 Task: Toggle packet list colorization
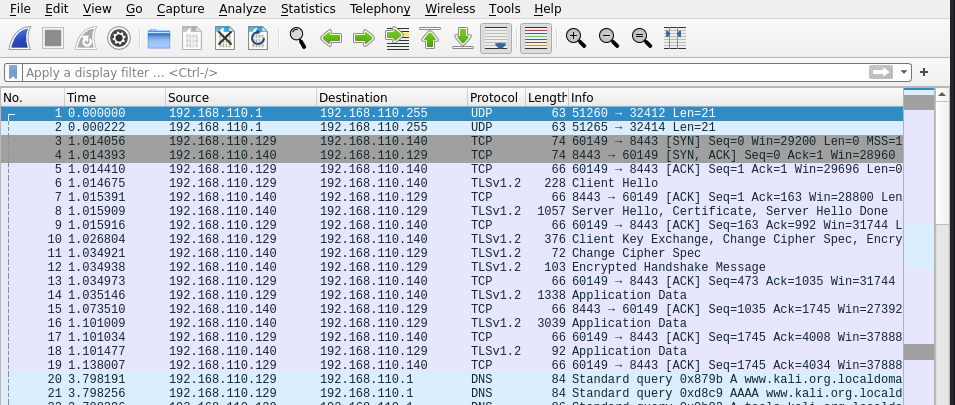(x=536, y=39)
